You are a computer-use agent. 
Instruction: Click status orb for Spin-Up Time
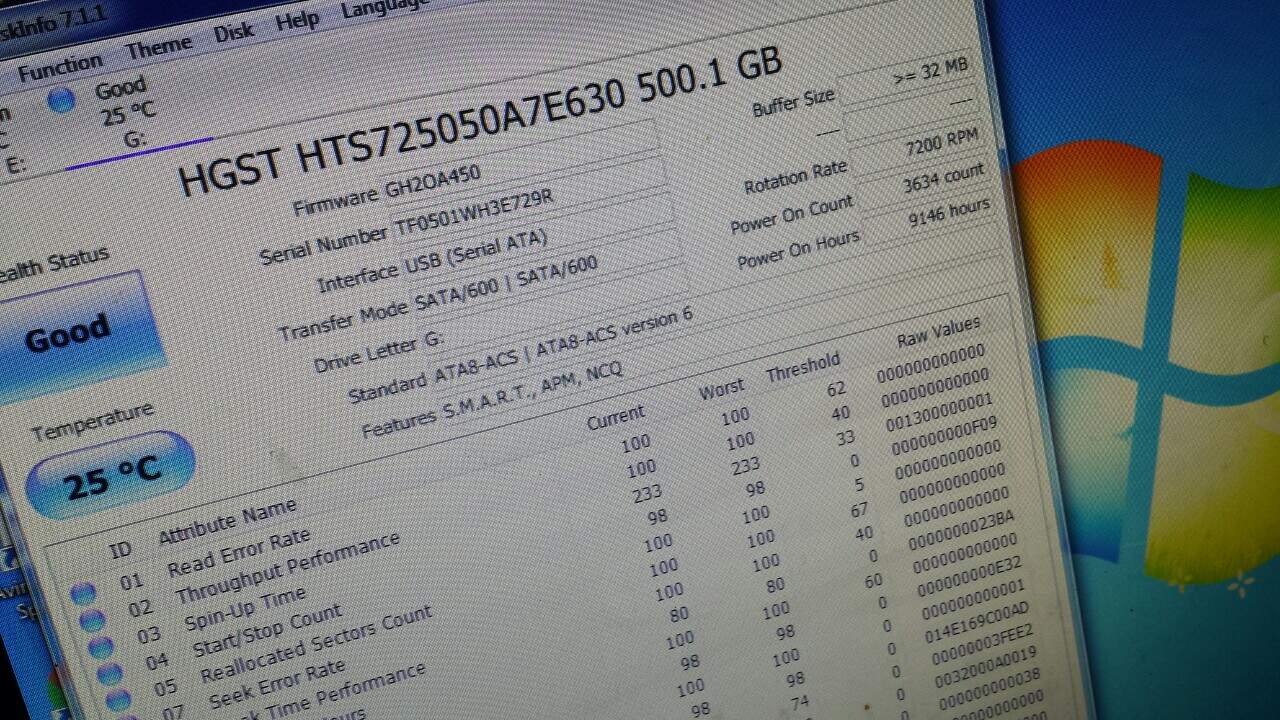pyautogui.click(x=101, y=647)
